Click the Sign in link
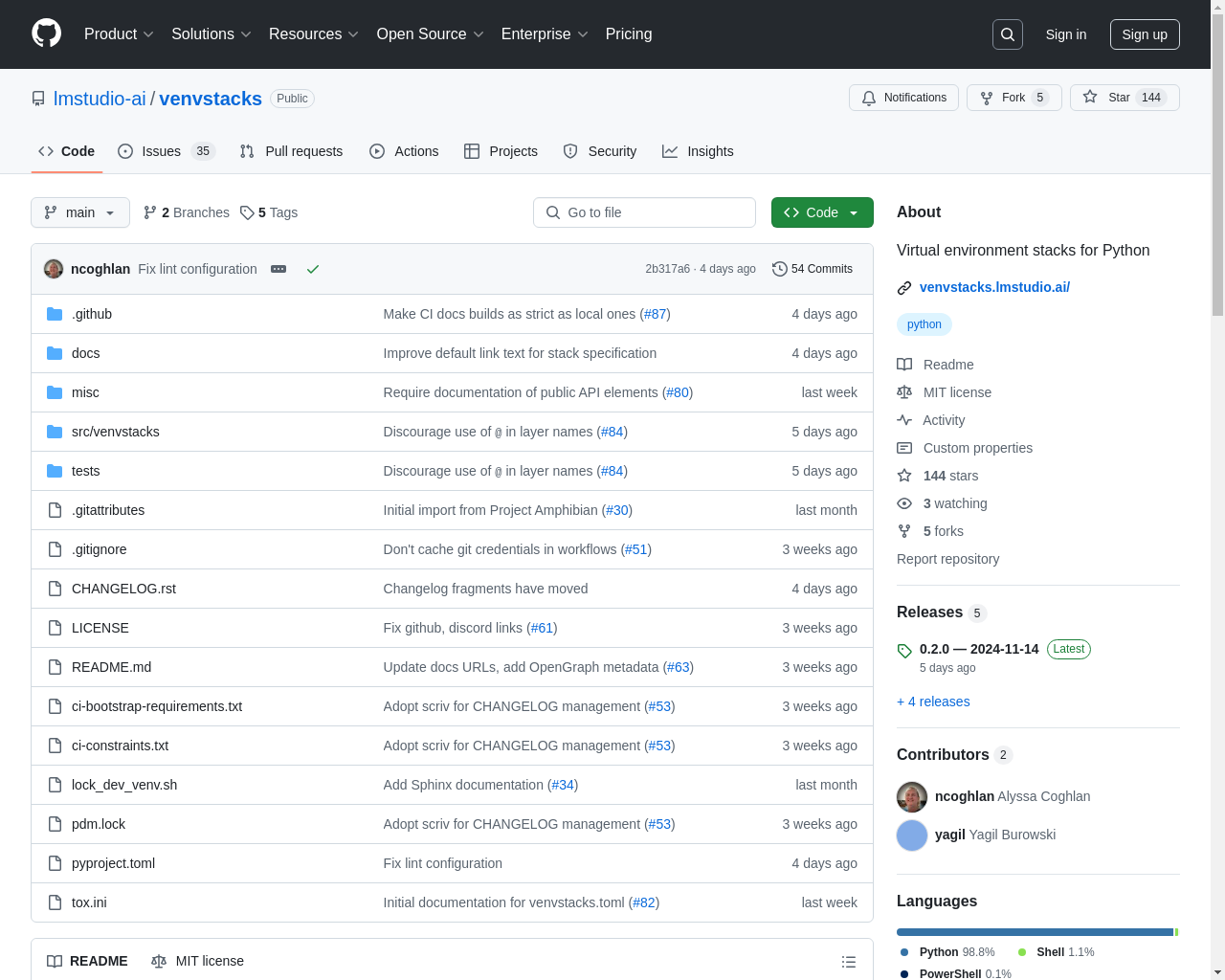Screen dimensions: 1225x980 coord(1066,34)
